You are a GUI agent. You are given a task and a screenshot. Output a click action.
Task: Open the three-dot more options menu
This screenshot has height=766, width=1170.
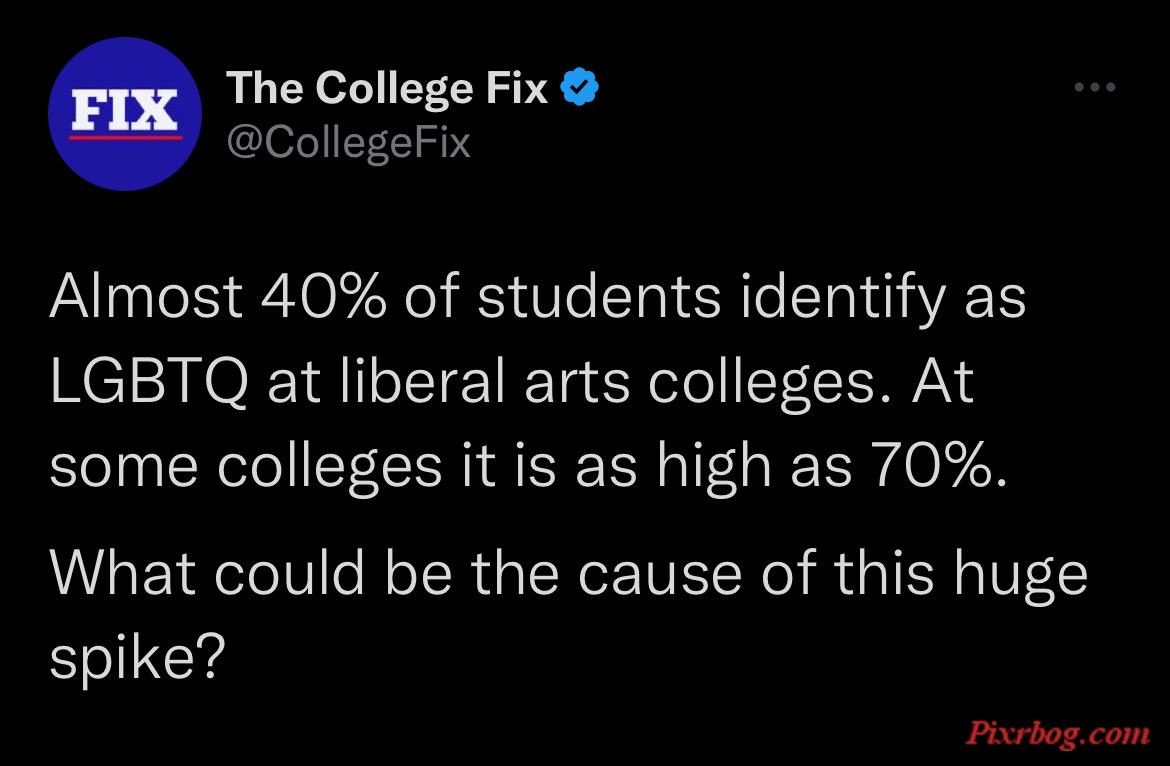point(1095,87)
